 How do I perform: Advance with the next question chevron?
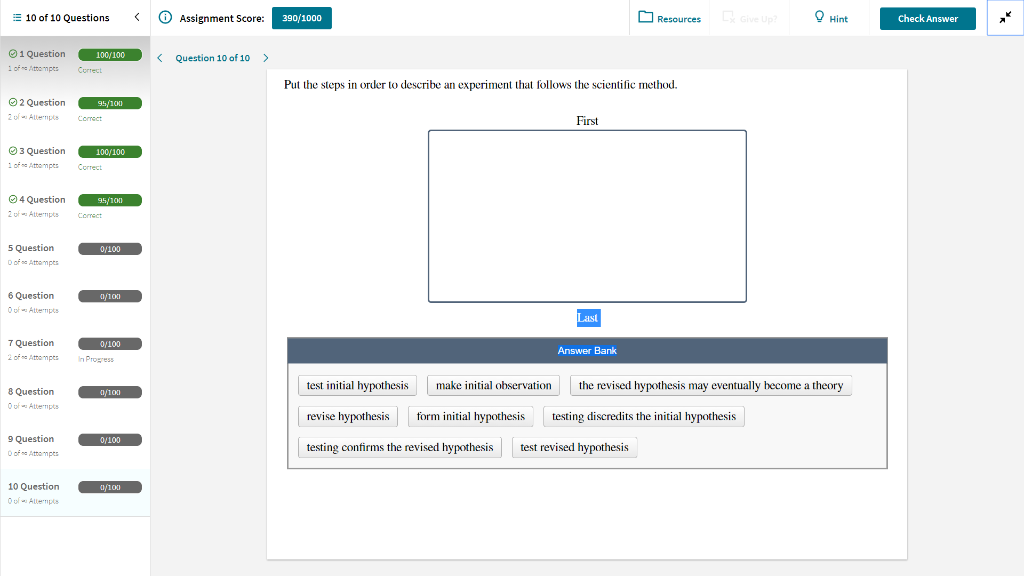265,58
